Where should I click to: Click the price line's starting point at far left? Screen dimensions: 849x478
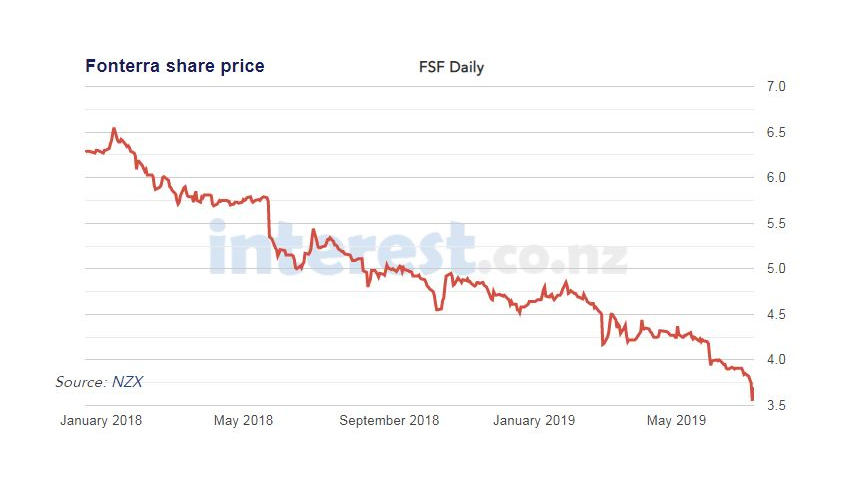86,151
